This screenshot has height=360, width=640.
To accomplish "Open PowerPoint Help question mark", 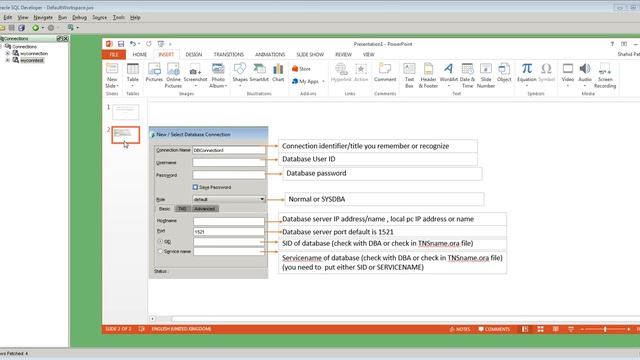I will (x=612, y=44).
